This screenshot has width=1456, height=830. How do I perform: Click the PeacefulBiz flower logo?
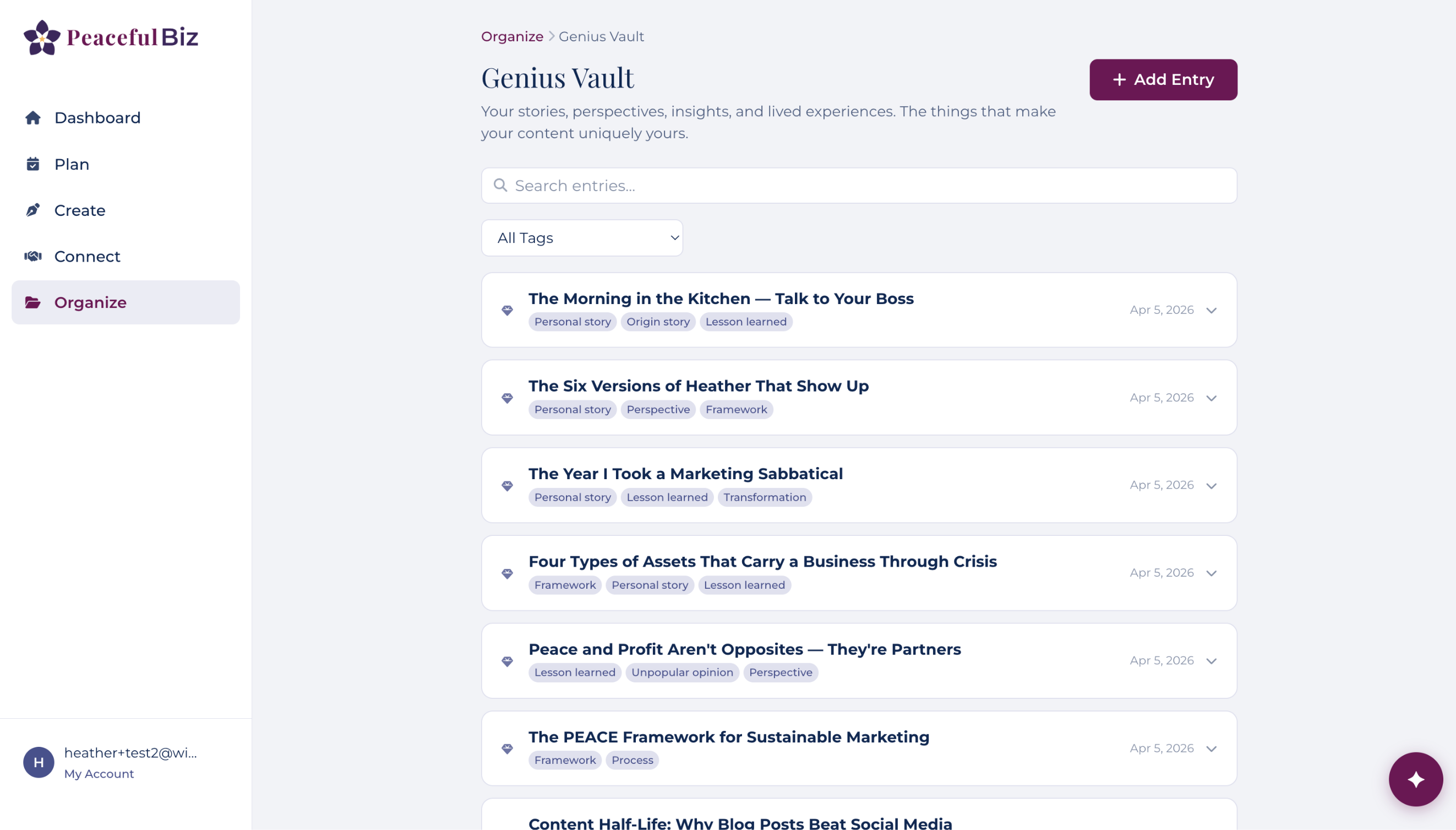[42, 37]
